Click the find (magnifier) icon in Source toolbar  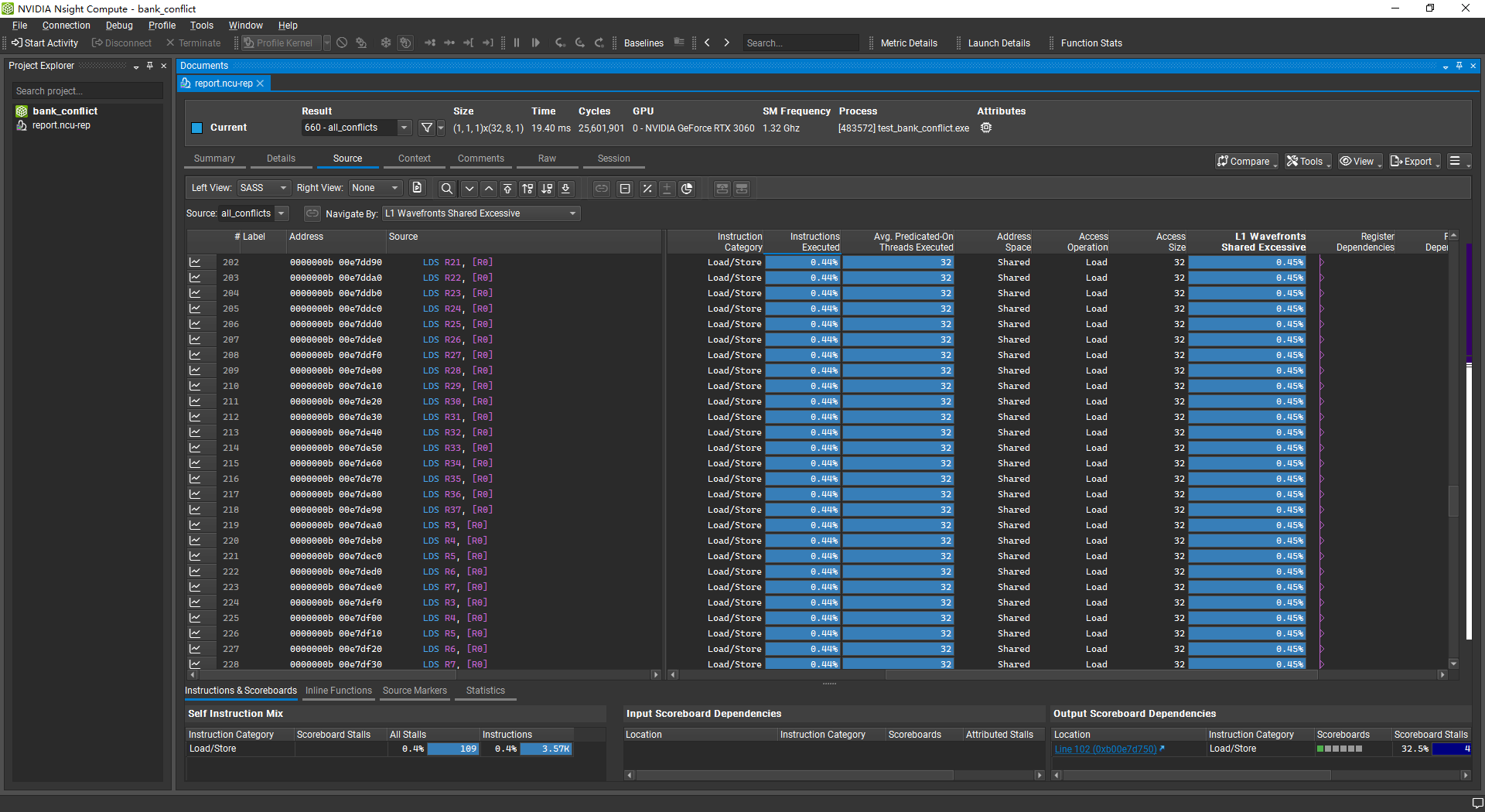(446, 189)
